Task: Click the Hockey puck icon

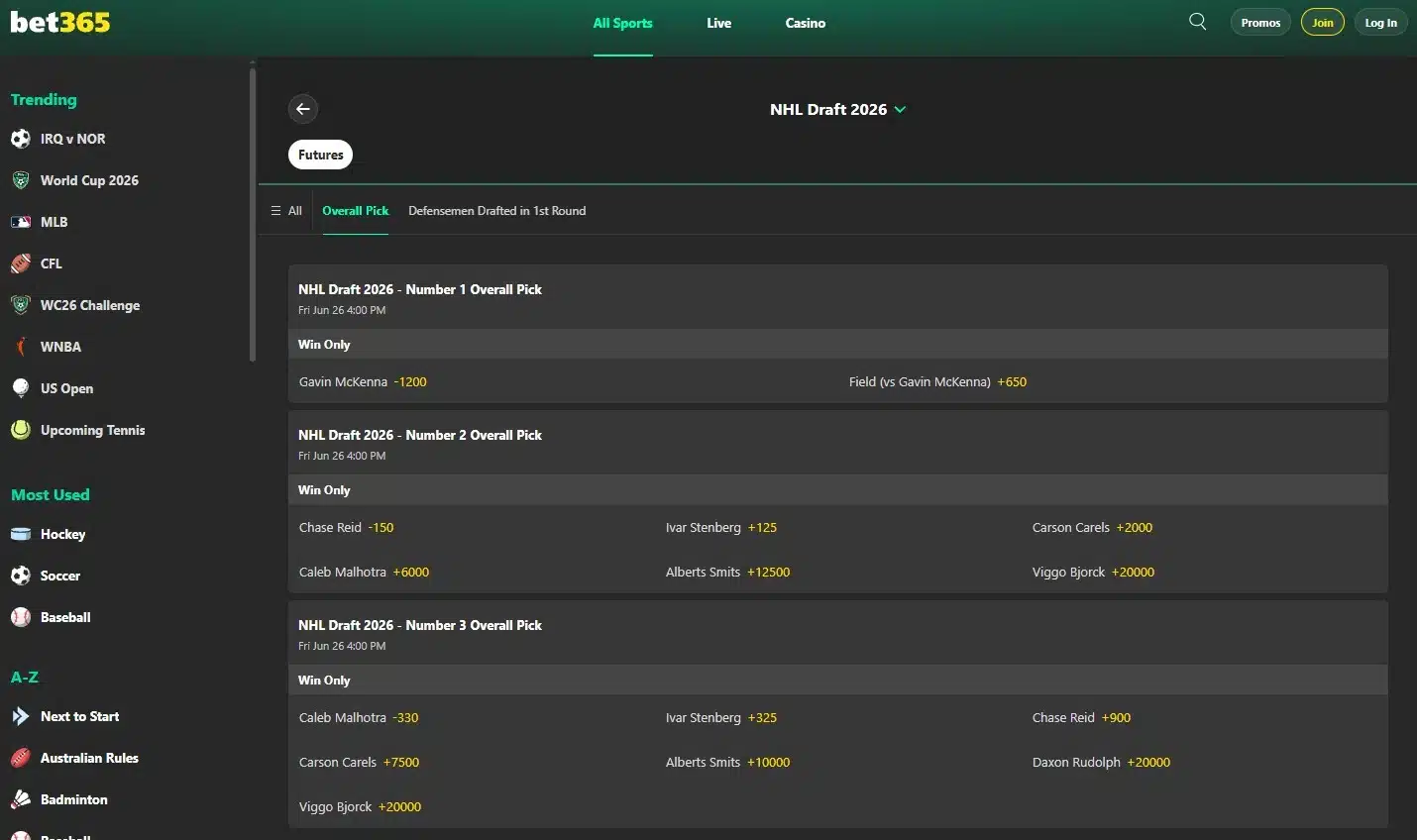Action: [x=21, y=534]
